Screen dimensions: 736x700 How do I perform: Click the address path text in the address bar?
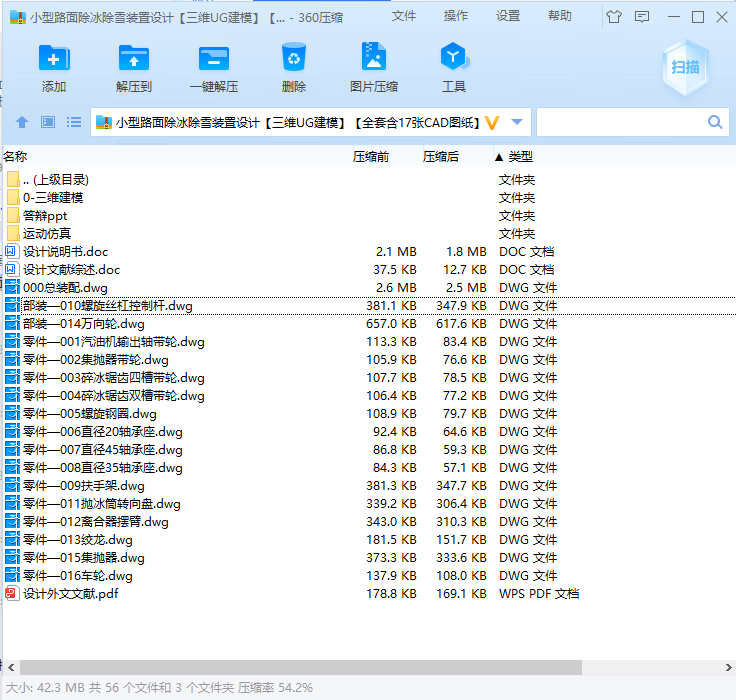[299, 123]
